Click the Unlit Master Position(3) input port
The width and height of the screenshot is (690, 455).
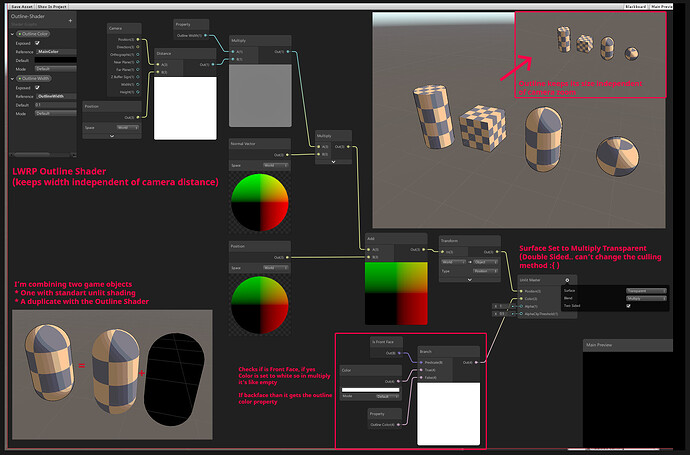[x=521, y=291]
